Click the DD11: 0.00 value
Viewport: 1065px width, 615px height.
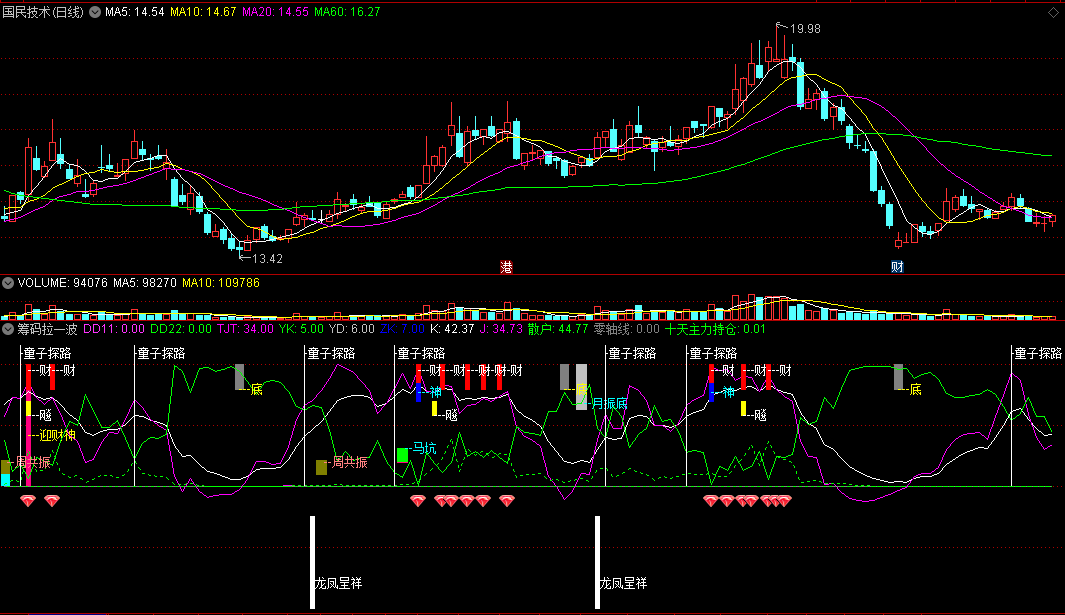coord(113,330)
